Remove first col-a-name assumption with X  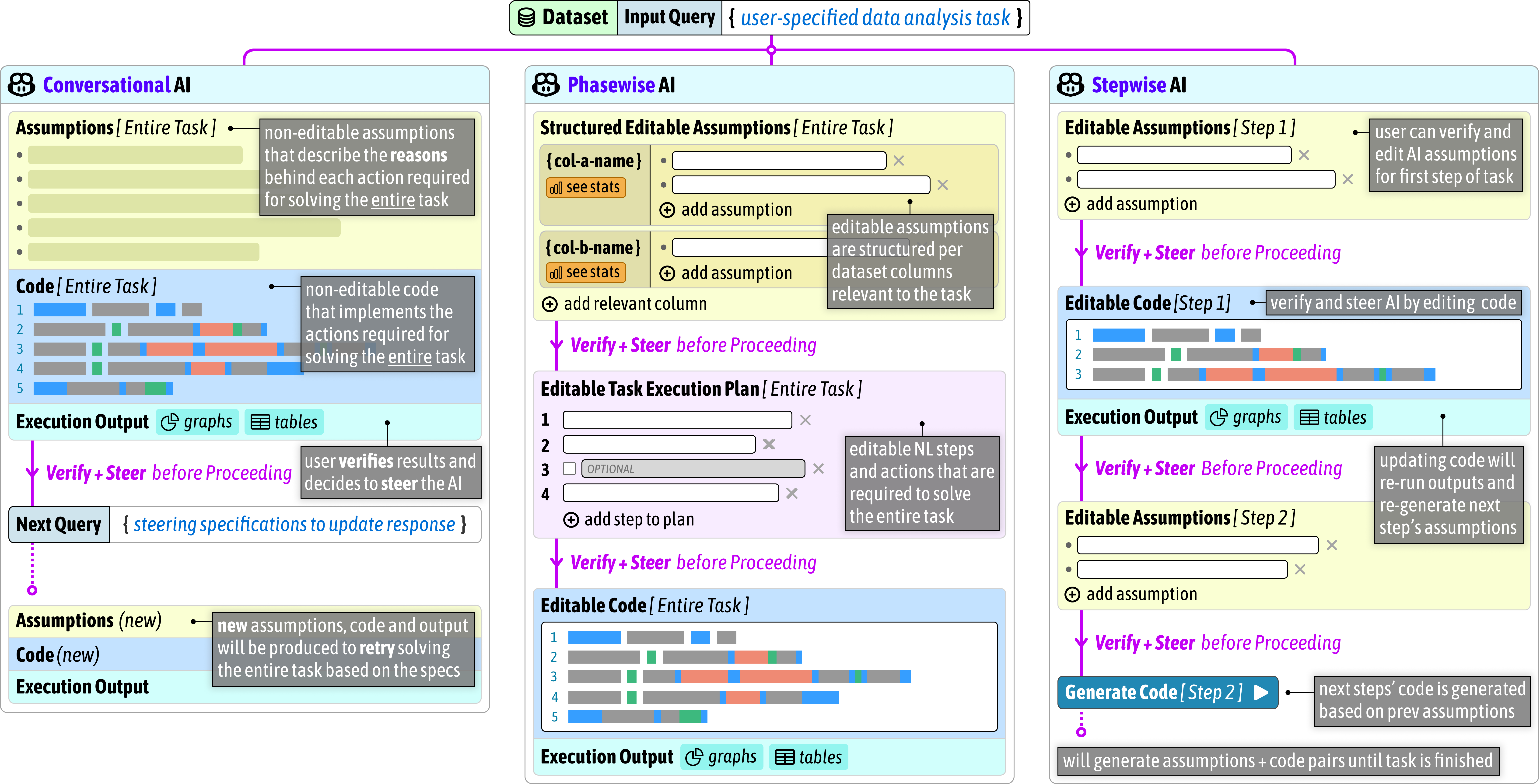click(x=899, y=161)
